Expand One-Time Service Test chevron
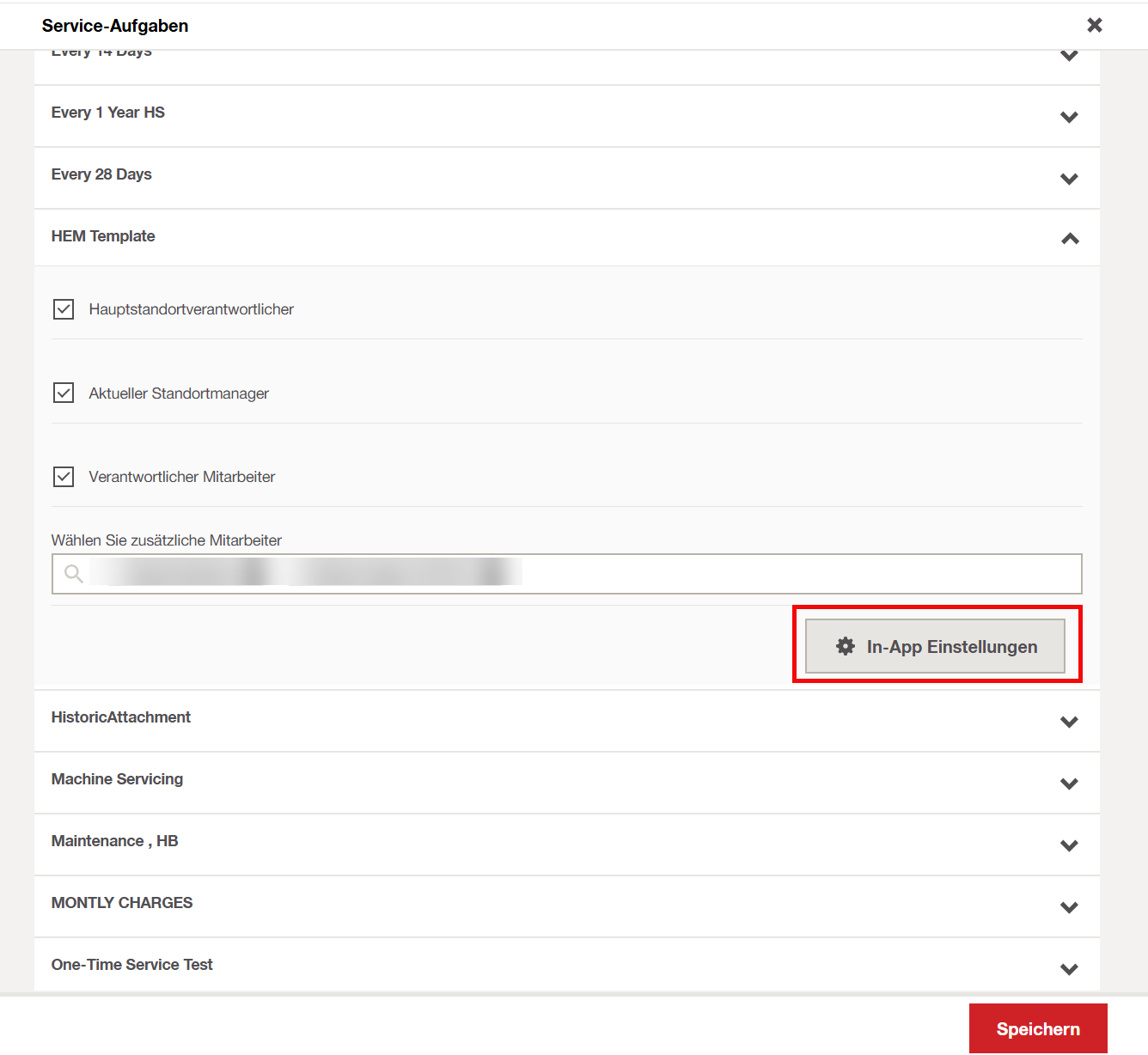 tap(1069, 969)
